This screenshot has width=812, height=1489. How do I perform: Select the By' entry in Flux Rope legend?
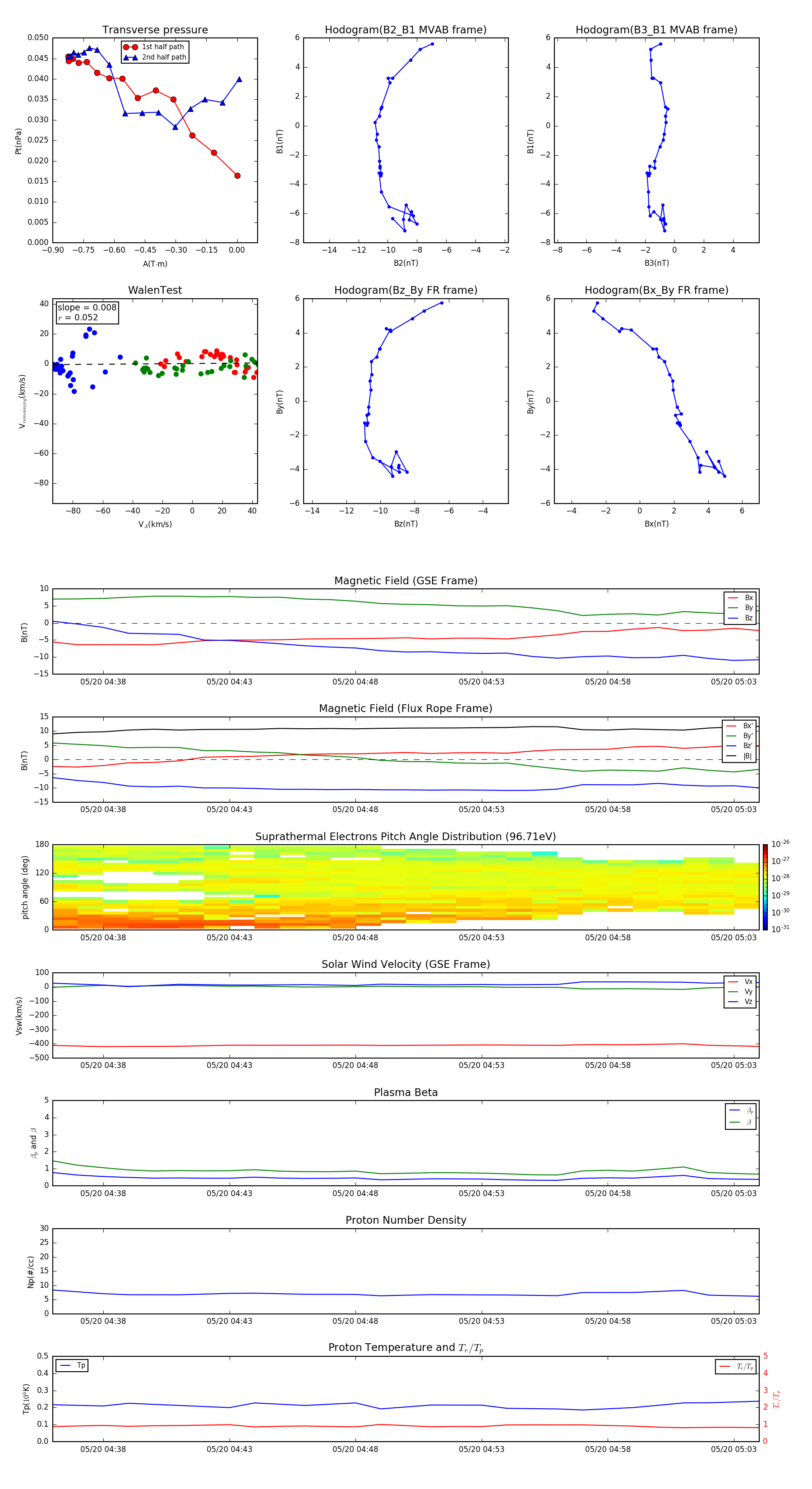pyautogui.click(x=739, y=736)
